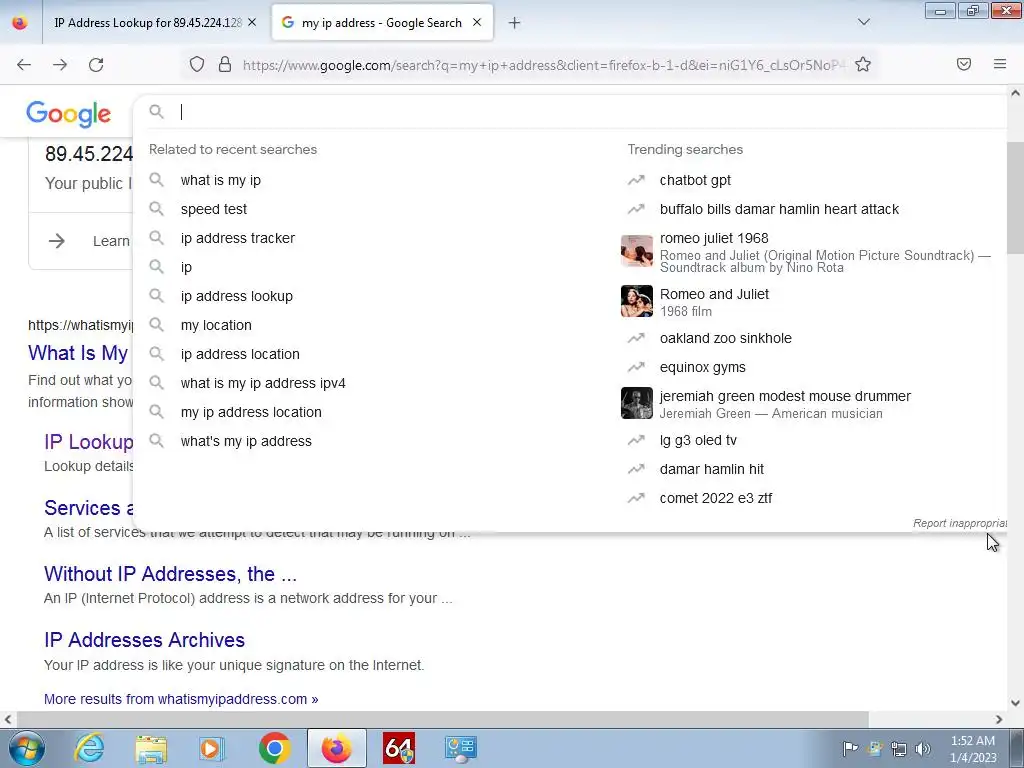Click the Romeo and Juliet film thumbnail
The width and height of the screenshot is (1024, 768).
point(637,301)
